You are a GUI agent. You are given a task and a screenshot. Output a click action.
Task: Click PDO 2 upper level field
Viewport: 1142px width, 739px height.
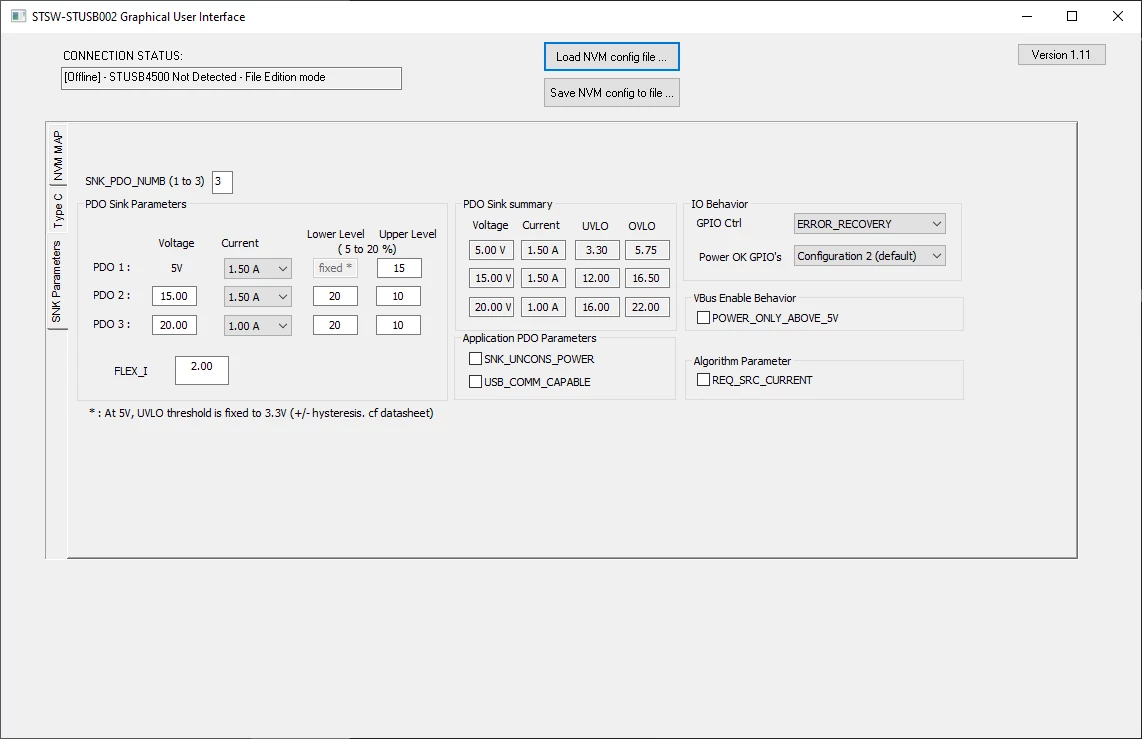pos(398,296)
